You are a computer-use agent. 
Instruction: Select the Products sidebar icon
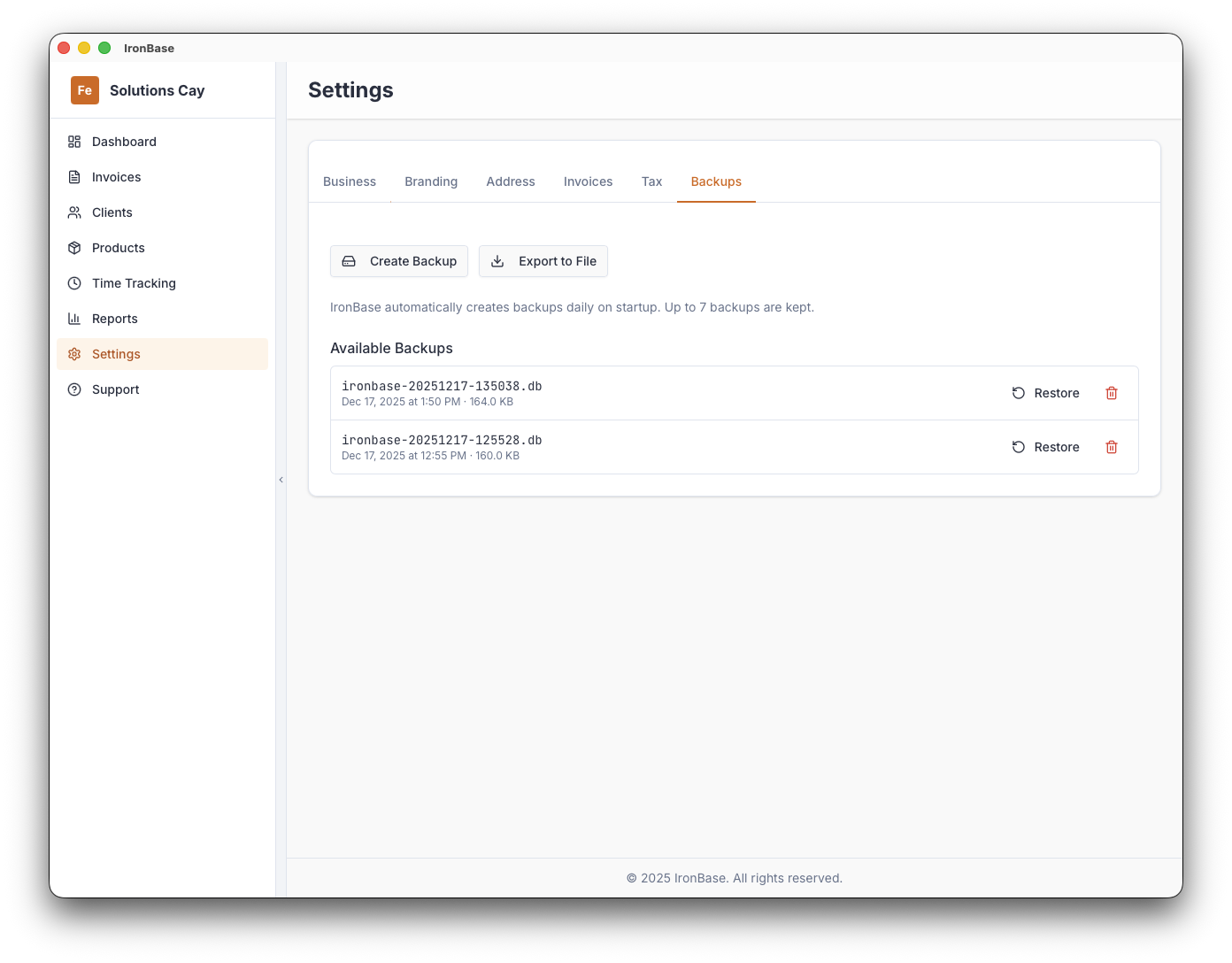76,248
